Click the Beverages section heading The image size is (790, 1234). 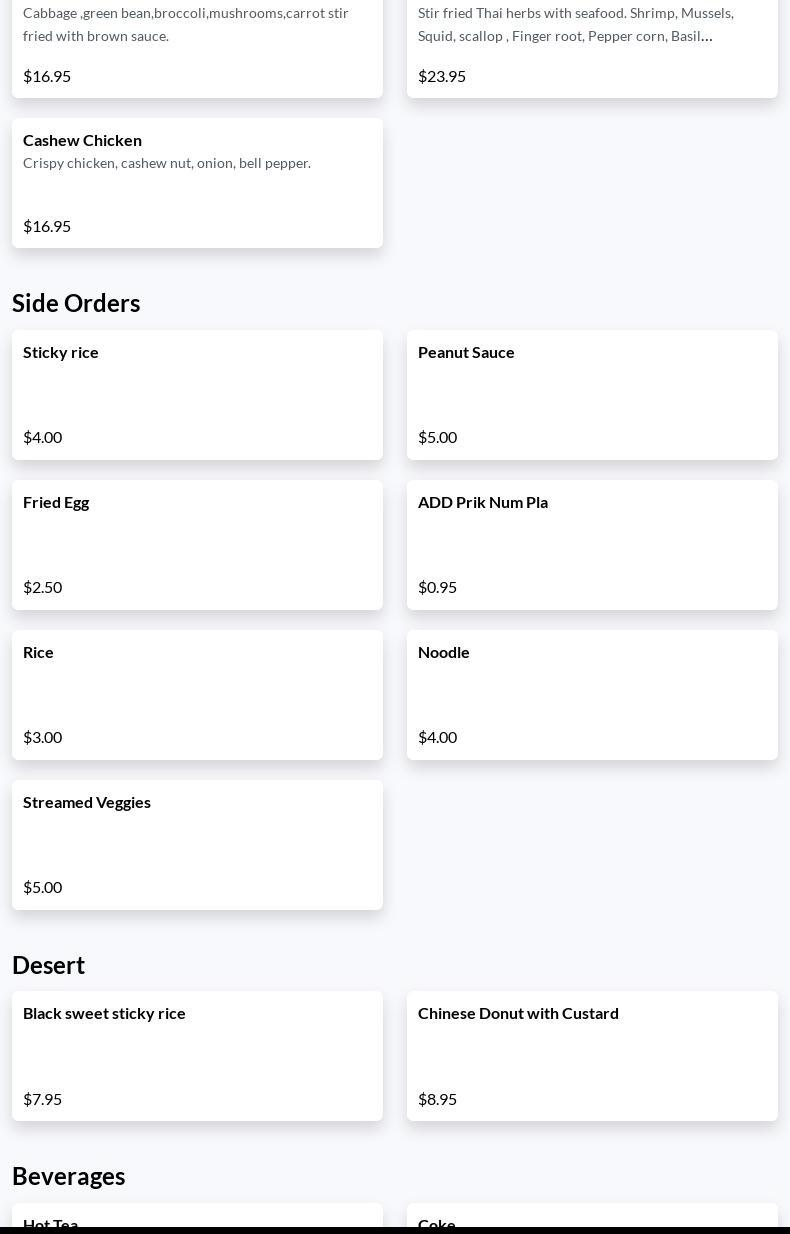69,1176
